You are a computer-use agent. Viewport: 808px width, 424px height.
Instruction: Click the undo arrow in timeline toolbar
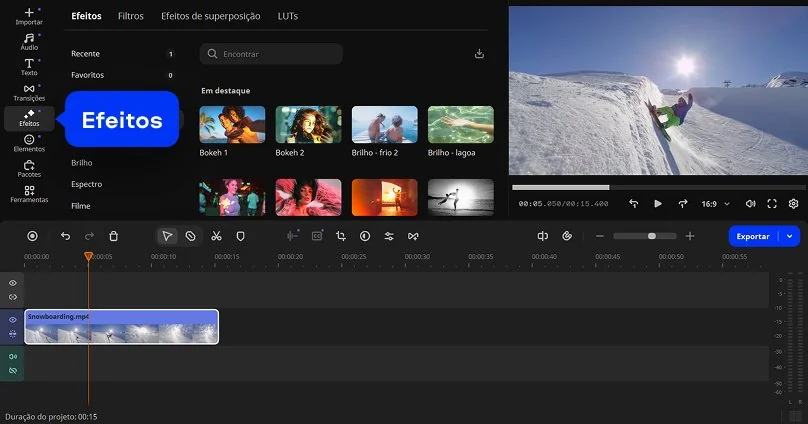66,236
